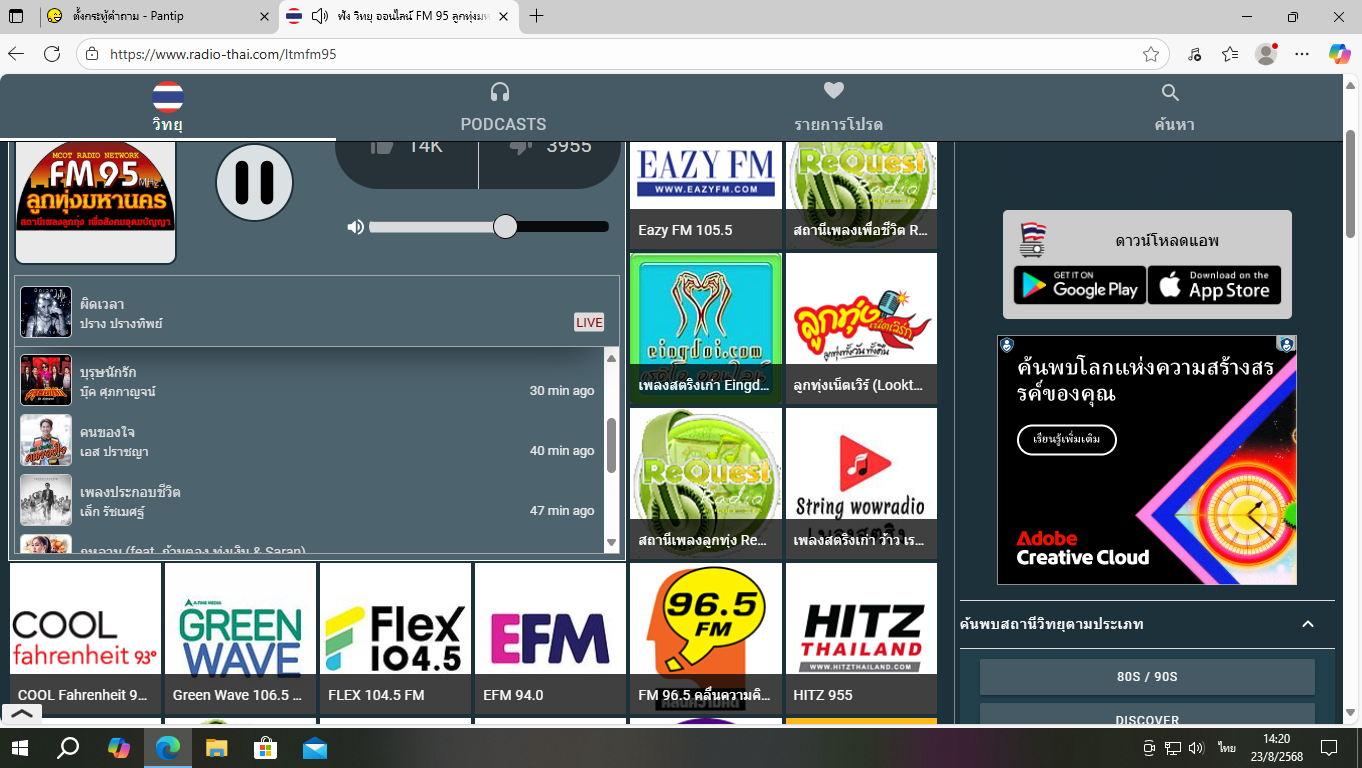This screenshot has width=1362, height=768.
Task: Open the ค้นหา search tab
Action: click(1174, 108)
